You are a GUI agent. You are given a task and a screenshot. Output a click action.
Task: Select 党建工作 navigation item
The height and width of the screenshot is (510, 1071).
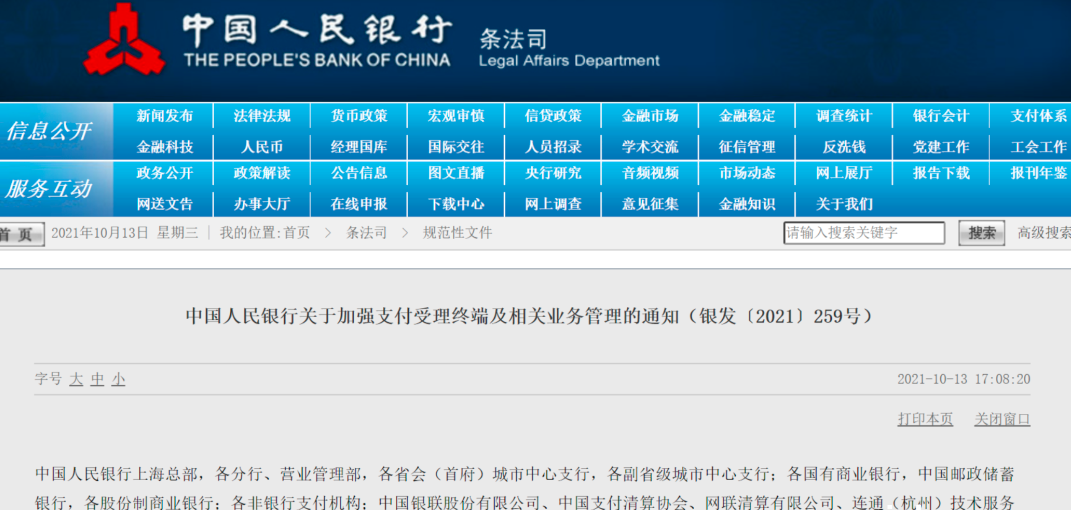pyautogui.click(x=941, y=147)
